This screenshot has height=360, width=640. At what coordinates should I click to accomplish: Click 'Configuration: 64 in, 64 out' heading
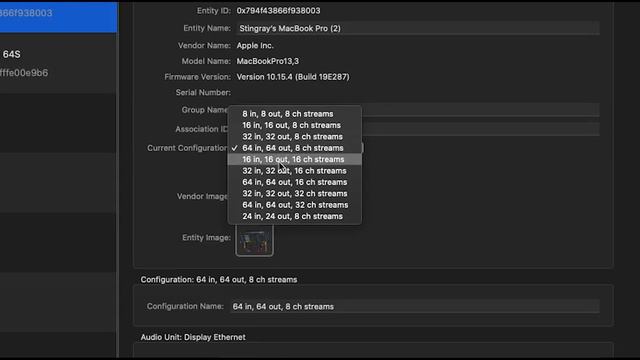[219, 280]
